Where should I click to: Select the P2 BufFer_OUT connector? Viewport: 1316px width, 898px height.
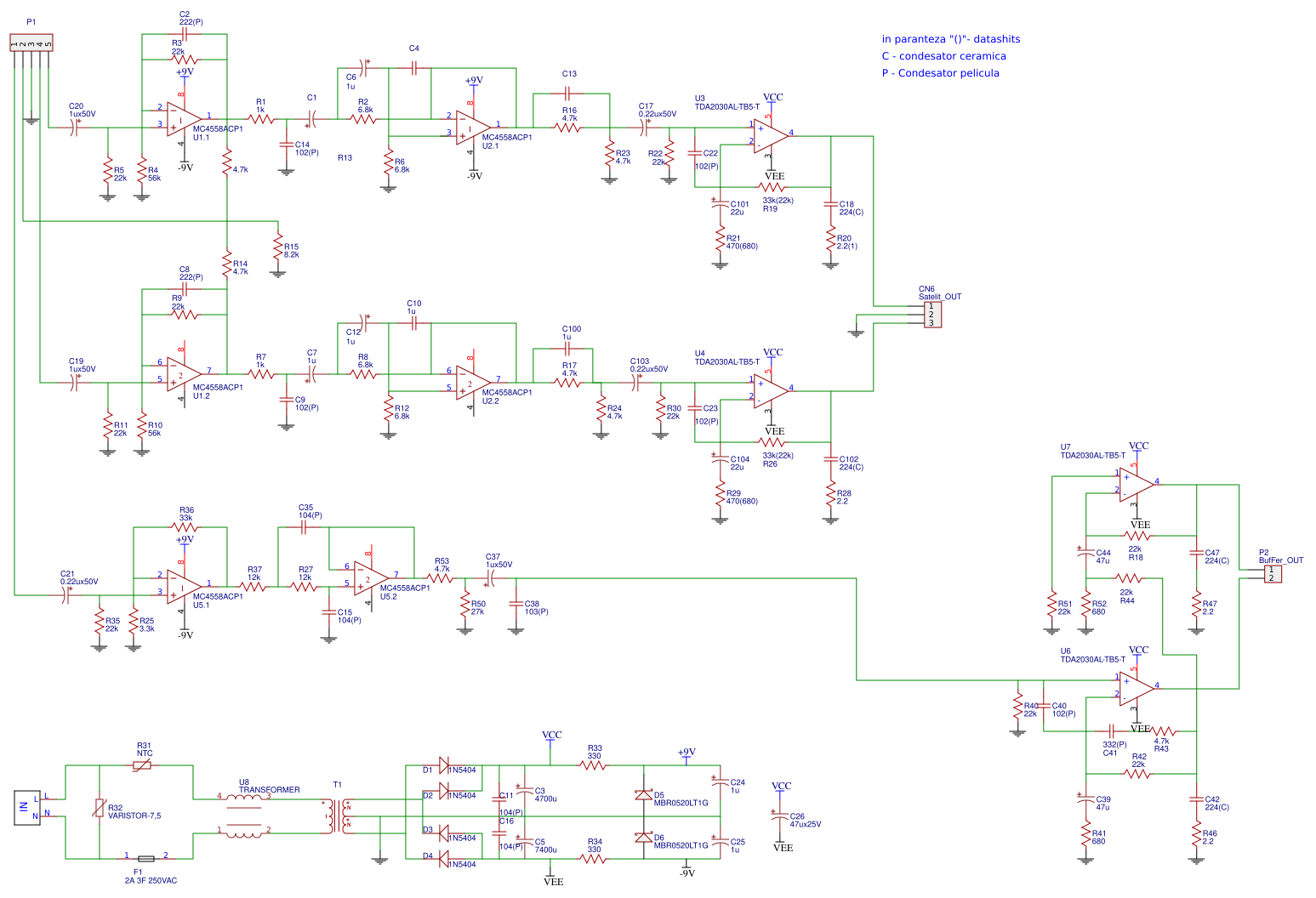click(1272, 574)
